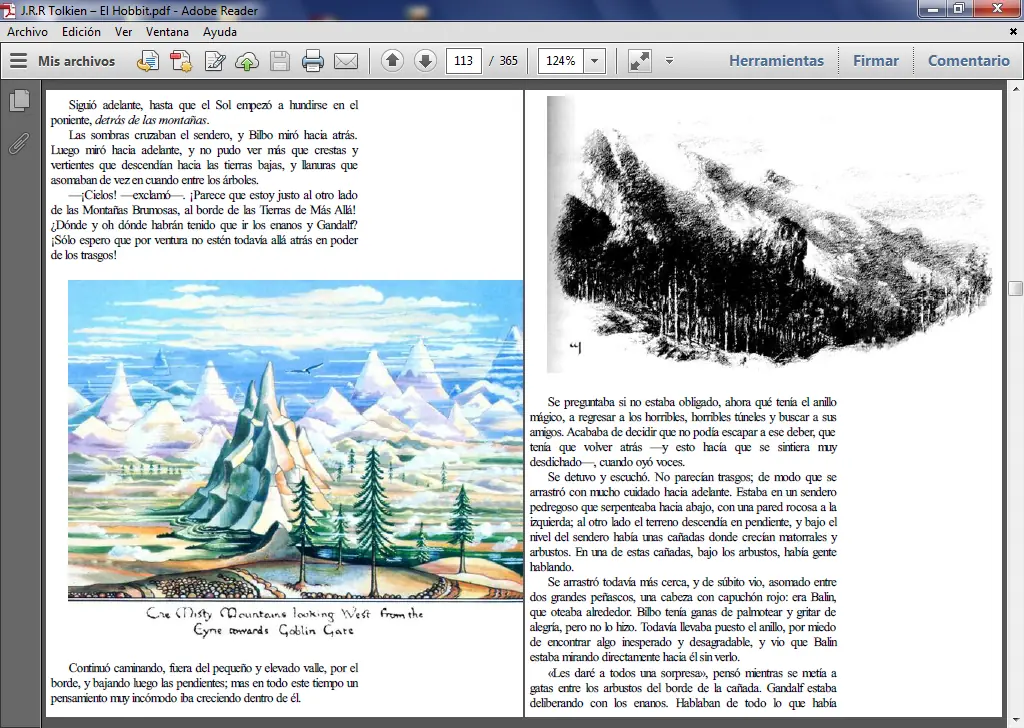The image size is (1024, 728).
Task: Open the Ventana menu
Action: (167, 31)
